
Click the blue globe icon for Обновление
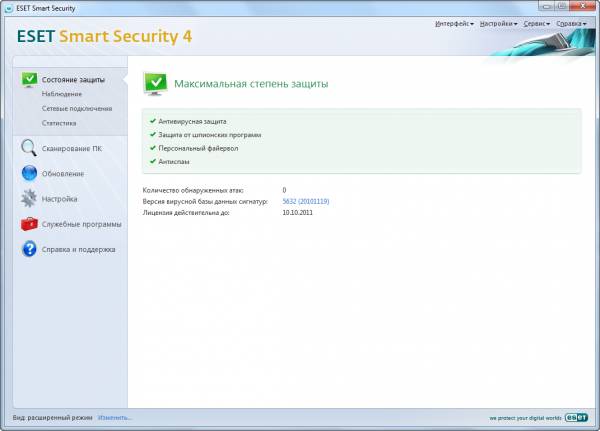(x=29, y=173)
